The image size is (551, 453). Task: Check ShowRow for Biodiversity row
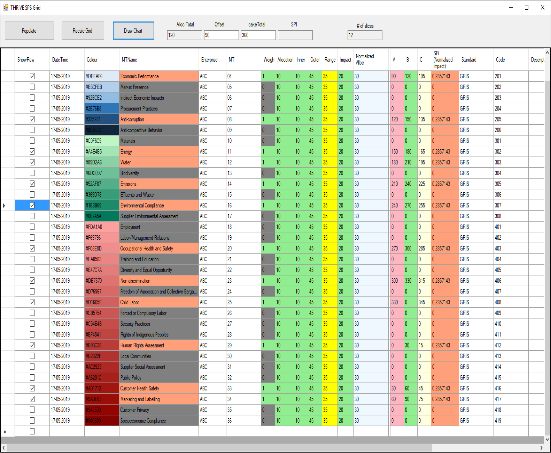pos(32,173)
